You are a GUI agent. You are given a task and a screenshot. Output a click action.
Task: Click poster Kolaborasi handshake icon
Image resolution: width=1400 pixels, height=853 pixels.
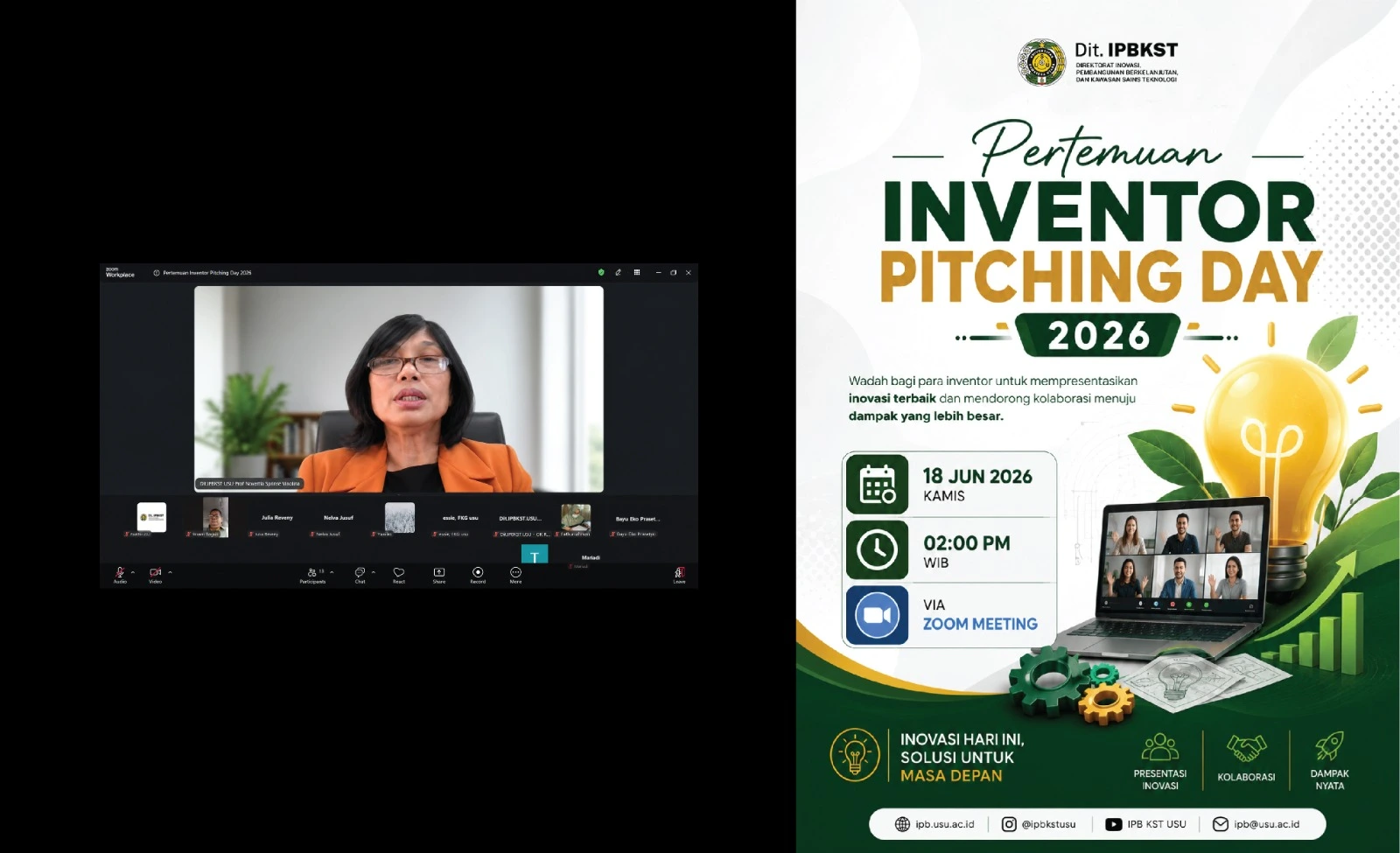click(x=1247, y=748)
